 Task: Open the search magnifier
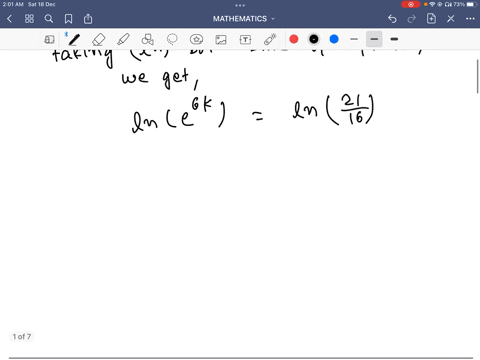(x=49, y=19)
